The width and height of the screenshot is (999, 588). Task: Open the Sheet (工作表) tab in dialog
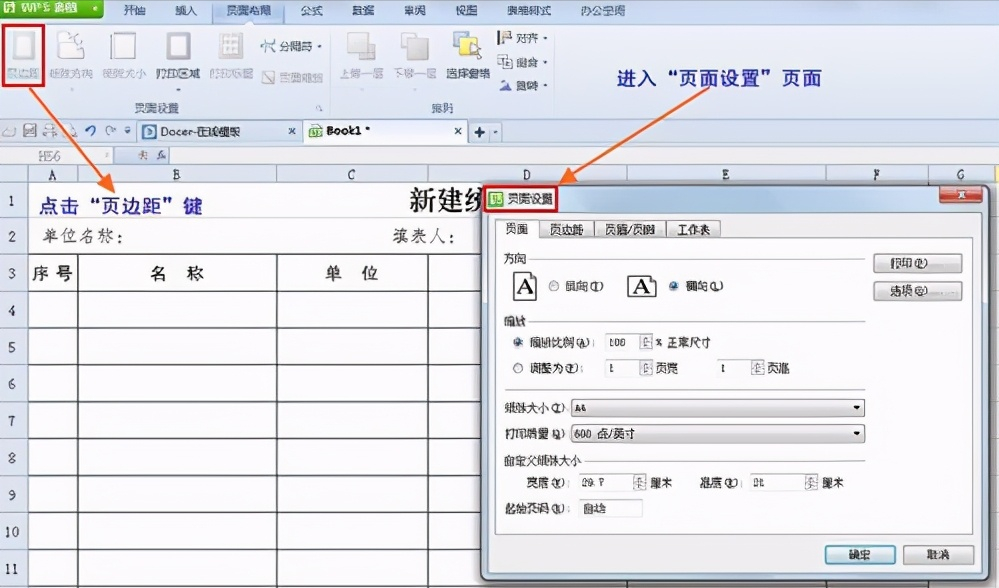(693, 229)
